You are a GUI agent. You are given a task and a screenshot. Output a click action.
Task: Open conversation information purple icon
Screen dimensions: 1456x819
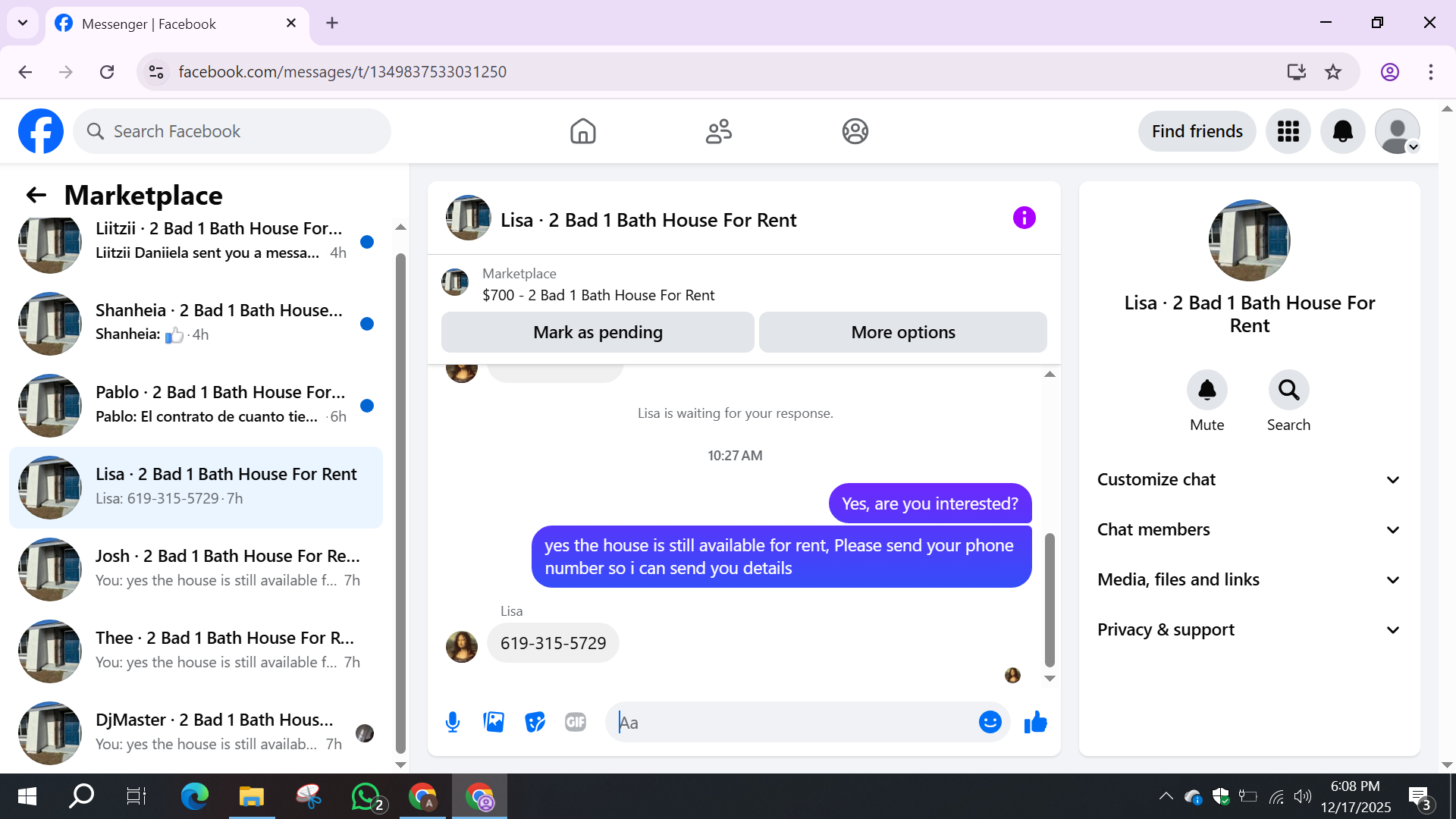point(1024,218)
